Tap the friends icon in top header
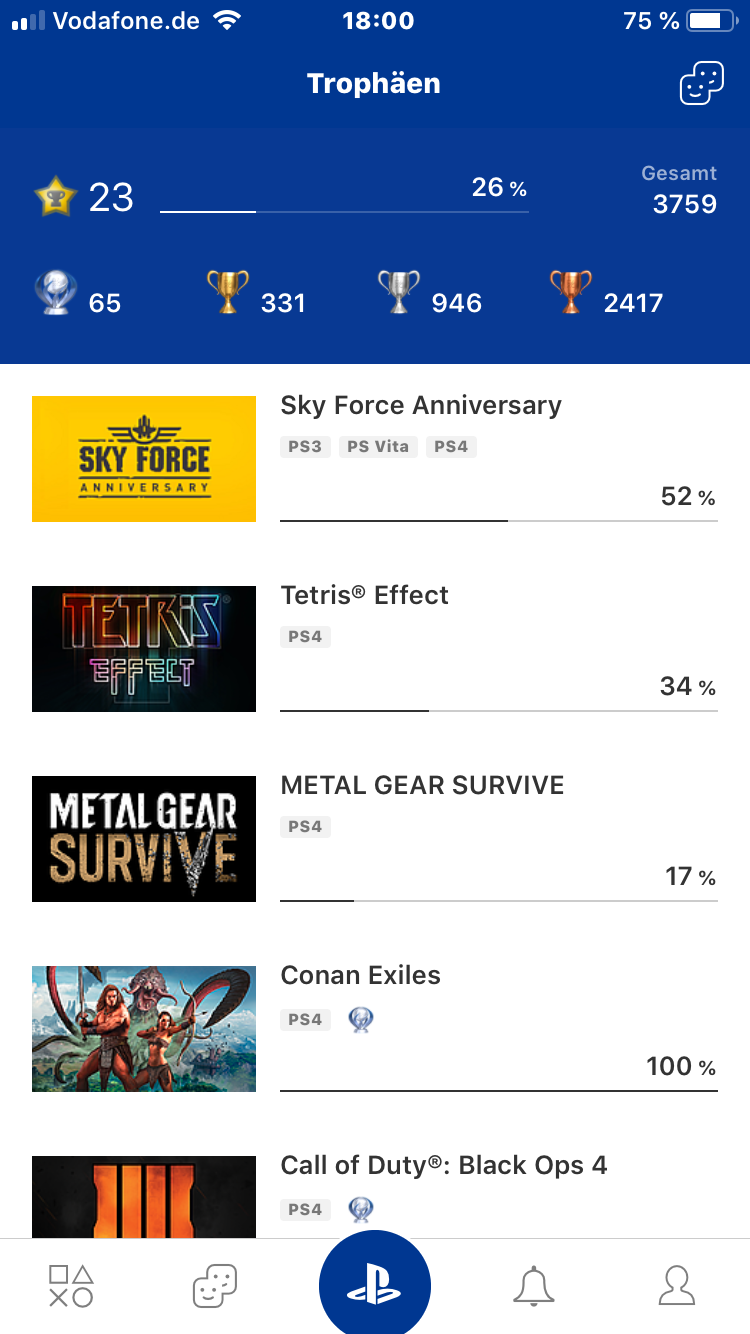 tap(701, 84)
